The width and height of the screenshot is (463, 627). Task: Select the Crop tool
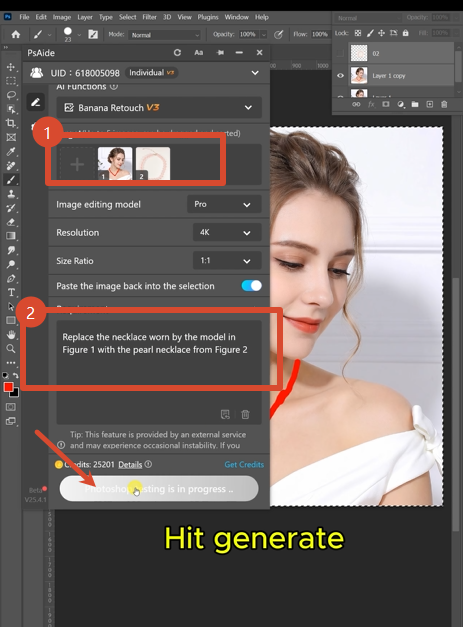11,123
